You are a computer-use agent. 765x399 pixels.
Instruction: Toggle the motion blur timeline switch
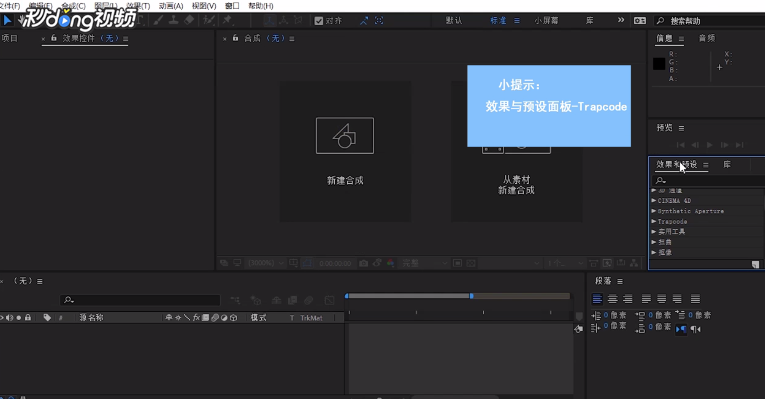(x=308, y=300)
